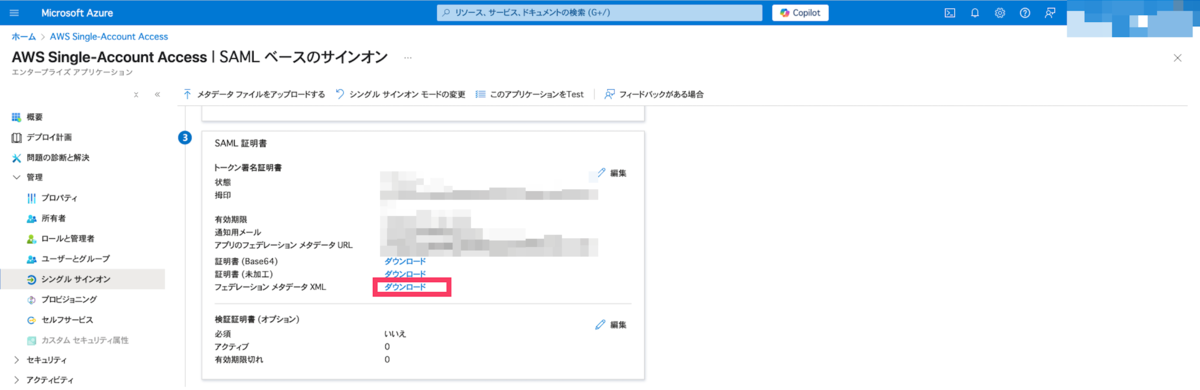The width and height of the screenshot is (1200, 390).
Task: Click シングル サインオン モードの変更
Action: 401,94
